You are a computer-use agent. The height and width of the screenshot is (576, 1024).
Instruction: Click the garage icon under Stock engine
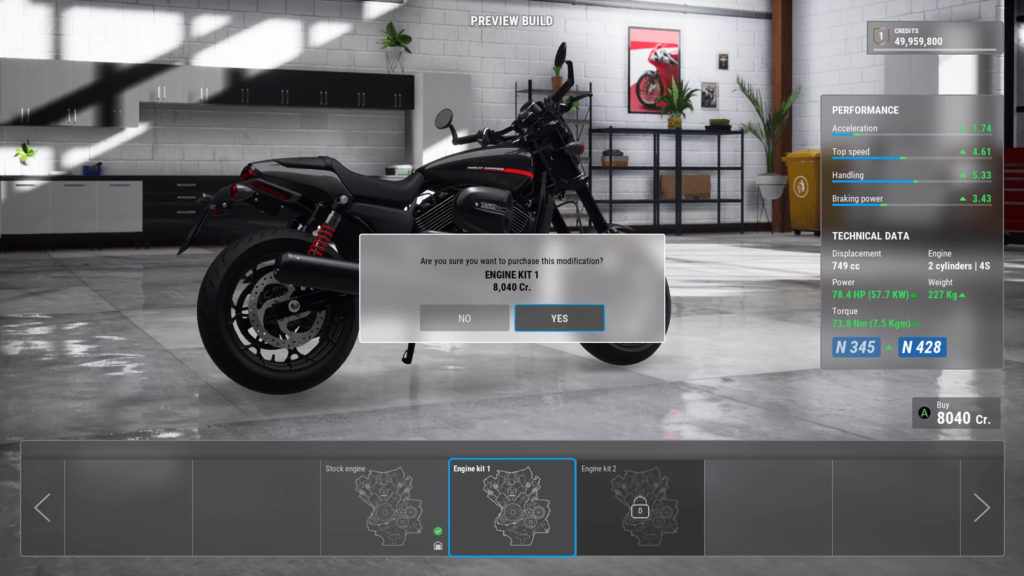pos(438,546)
